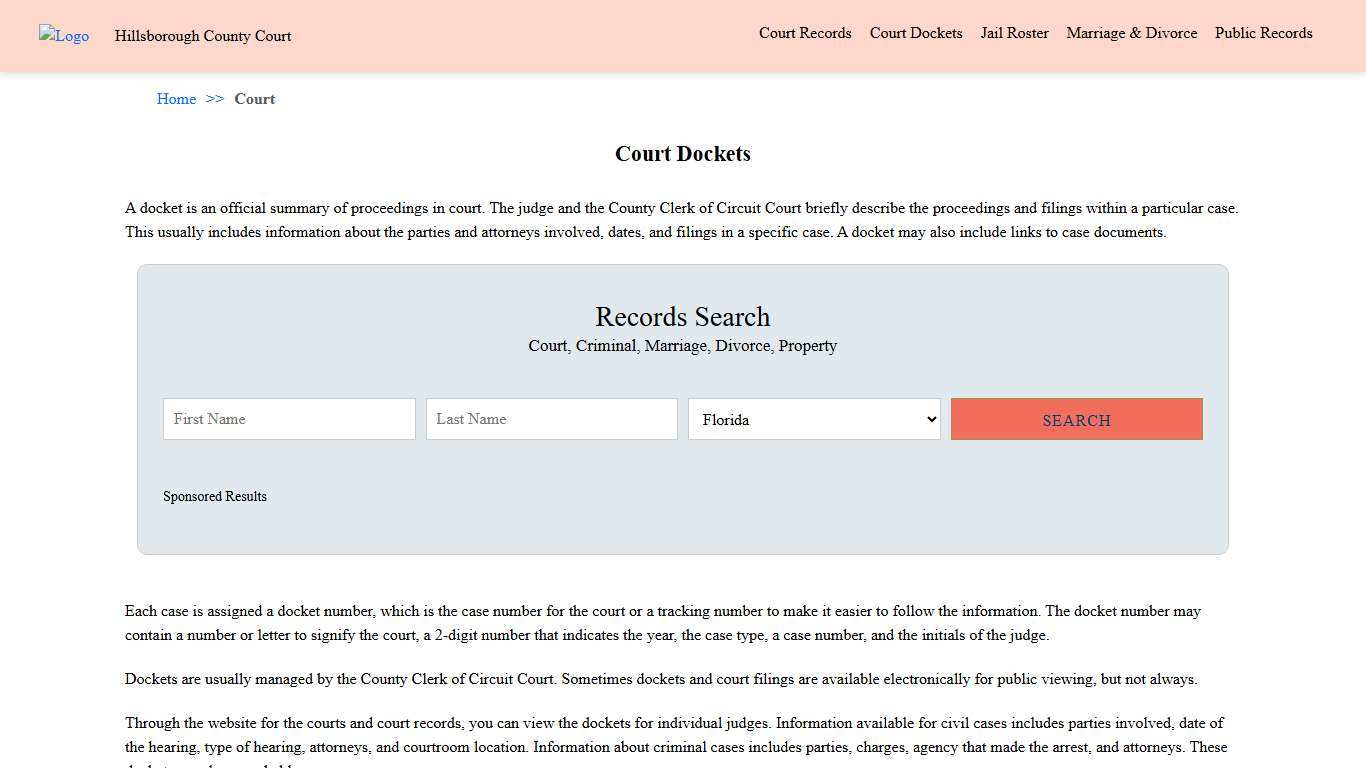Click the Court Dockets page heading
Viewport: 1366px width, 768px height.
click(x=682, y=153)
